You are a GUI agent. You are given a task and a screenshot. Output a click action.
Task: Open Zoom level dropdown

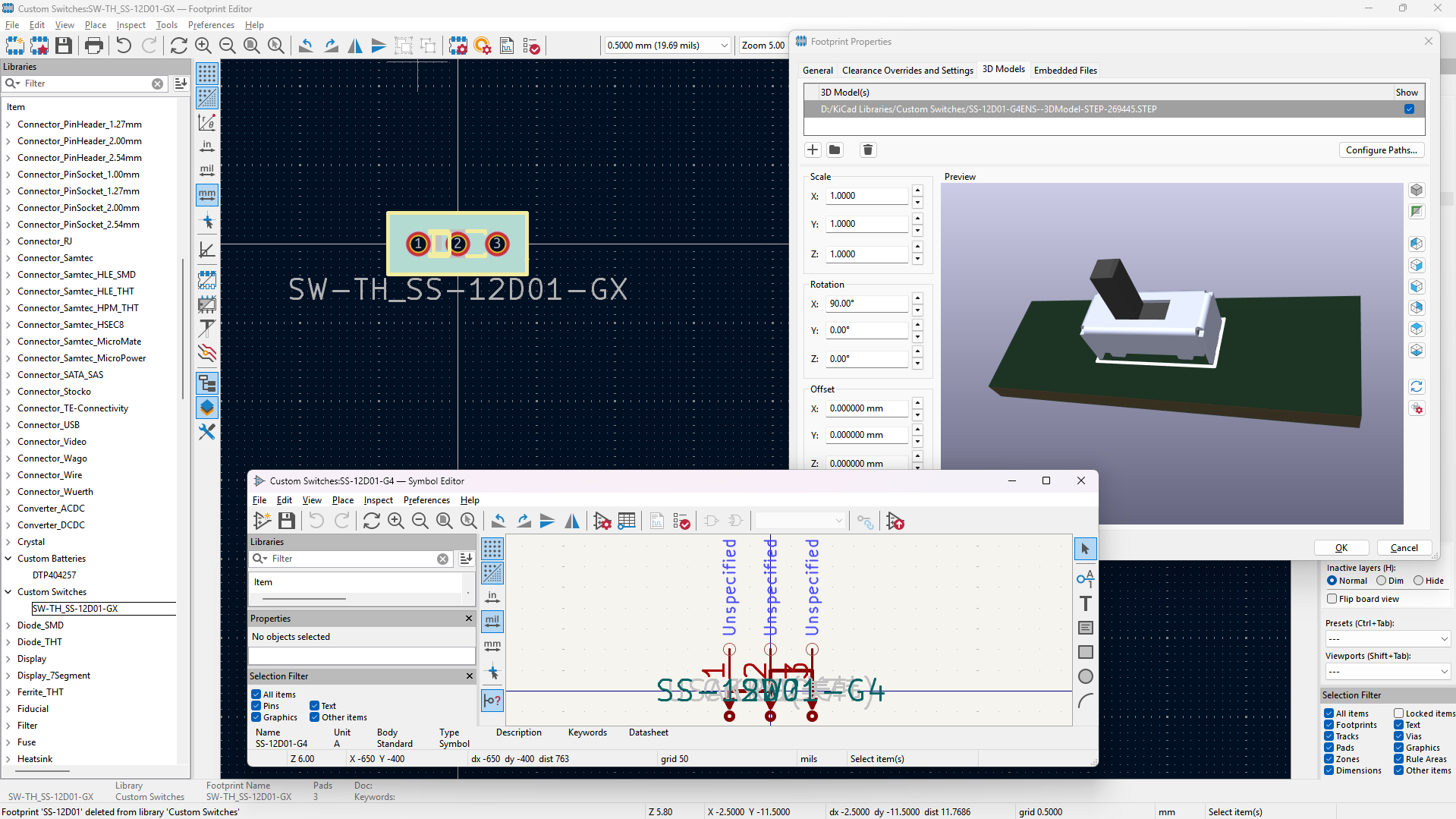pyautogui.click(x=763, y=46)
